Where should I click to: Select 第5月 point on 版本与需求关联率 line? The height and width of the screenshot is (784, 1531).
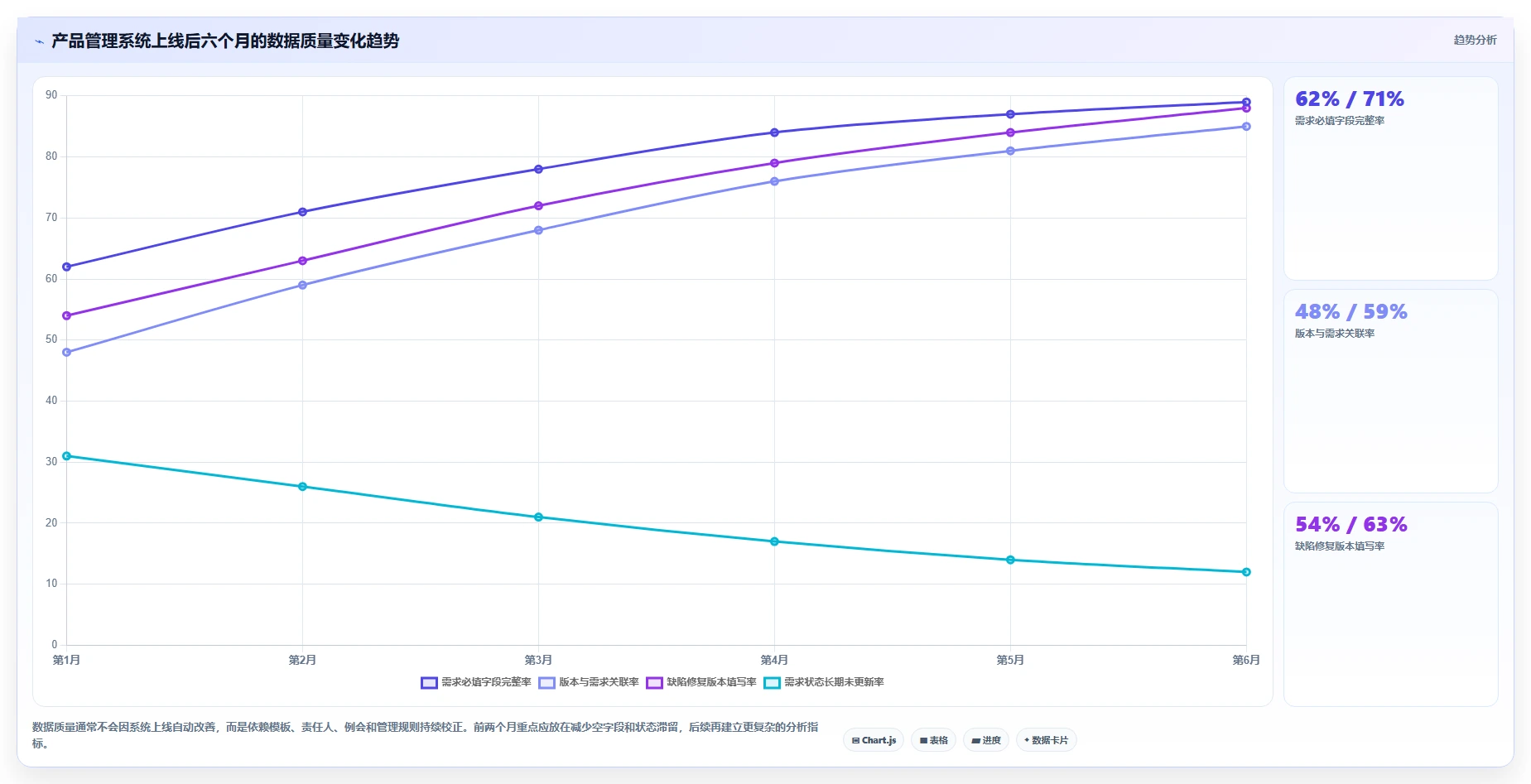[1010, 151]
